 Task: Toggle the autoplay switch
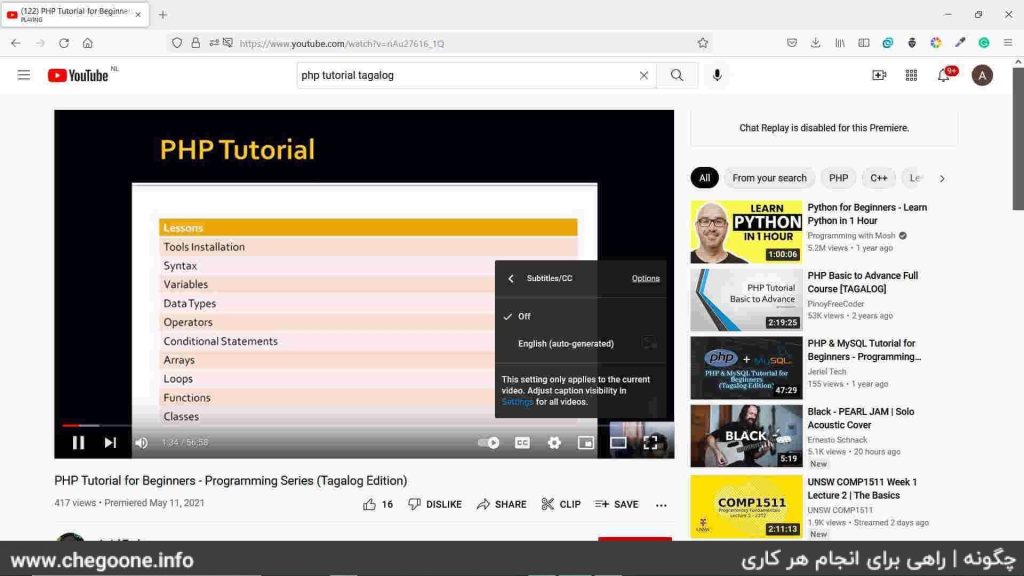[x=488, y=443]
